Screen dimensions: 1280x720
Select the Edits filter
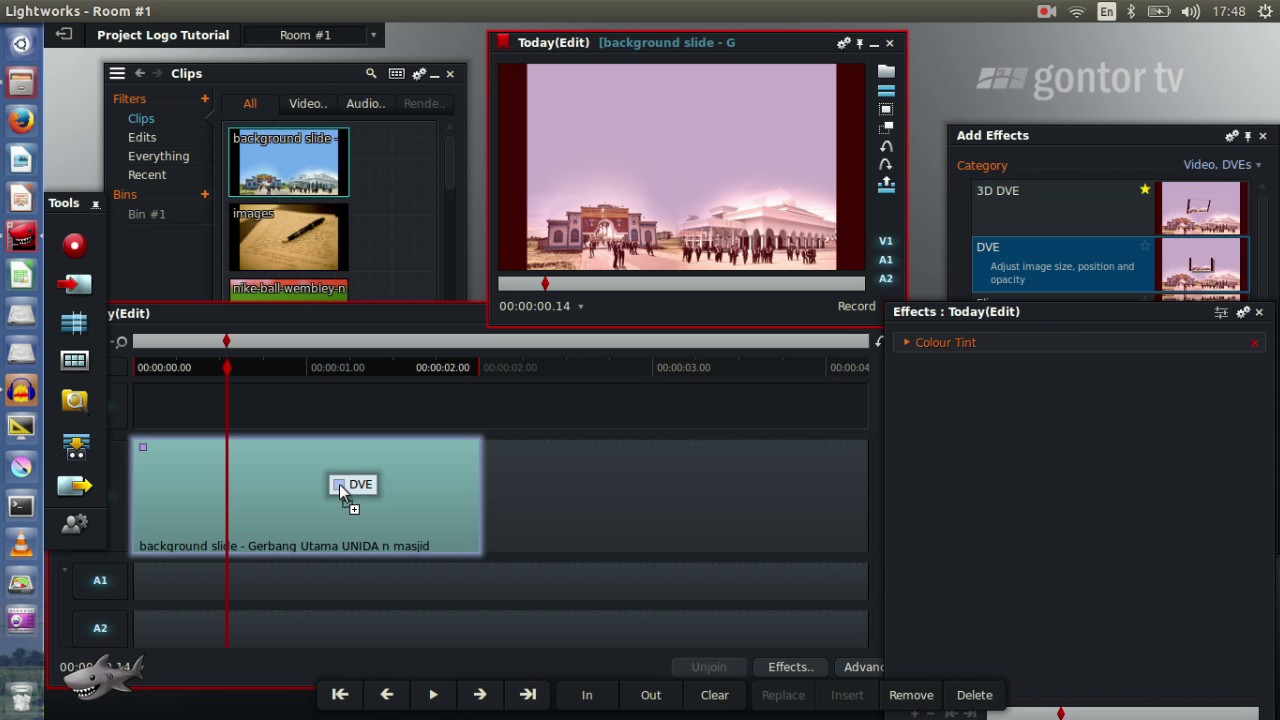point(142,137)
